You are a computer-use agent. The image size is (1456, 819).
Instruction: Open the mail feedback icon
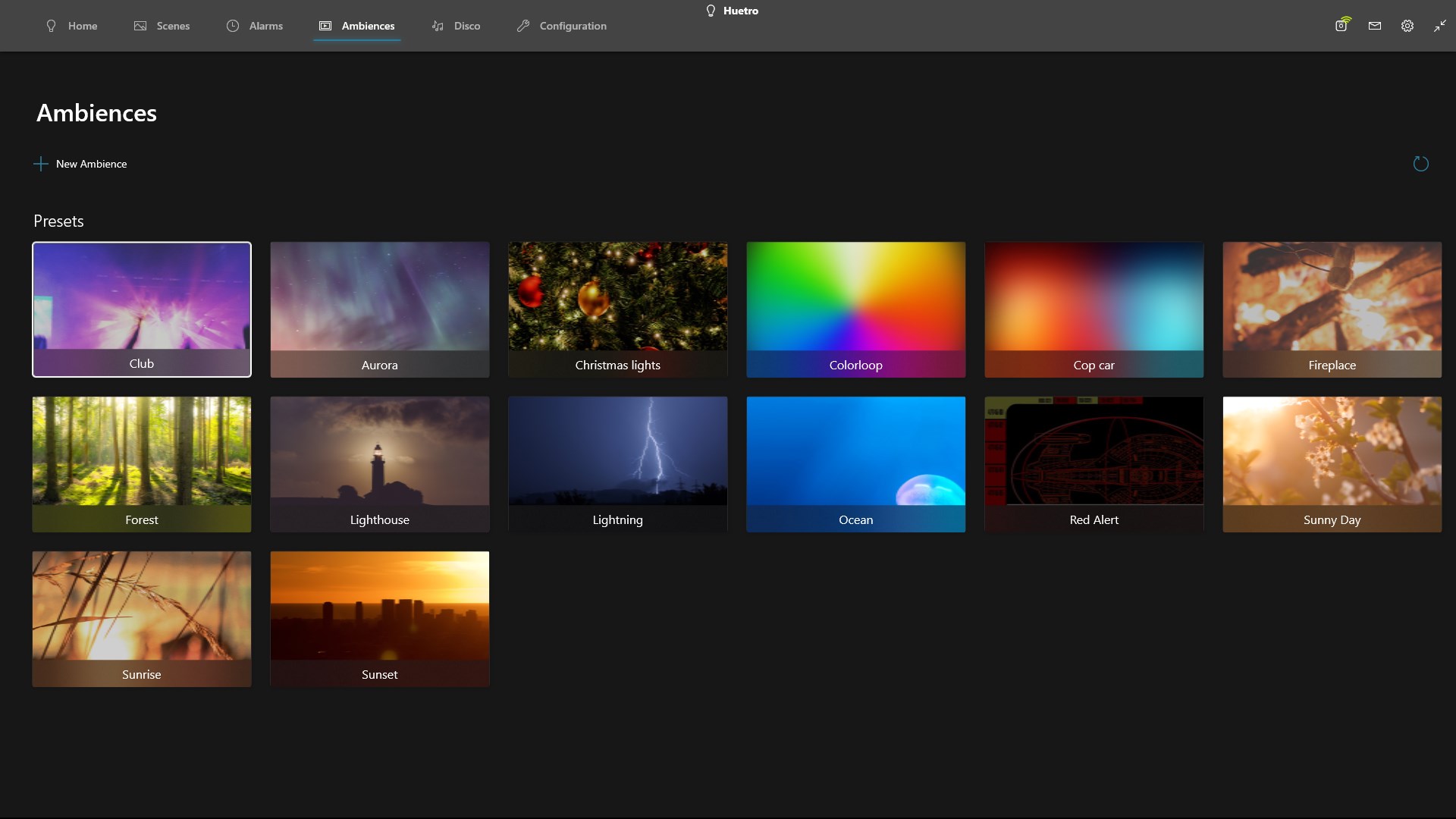pyautogui.click(x=1374, y=26)
